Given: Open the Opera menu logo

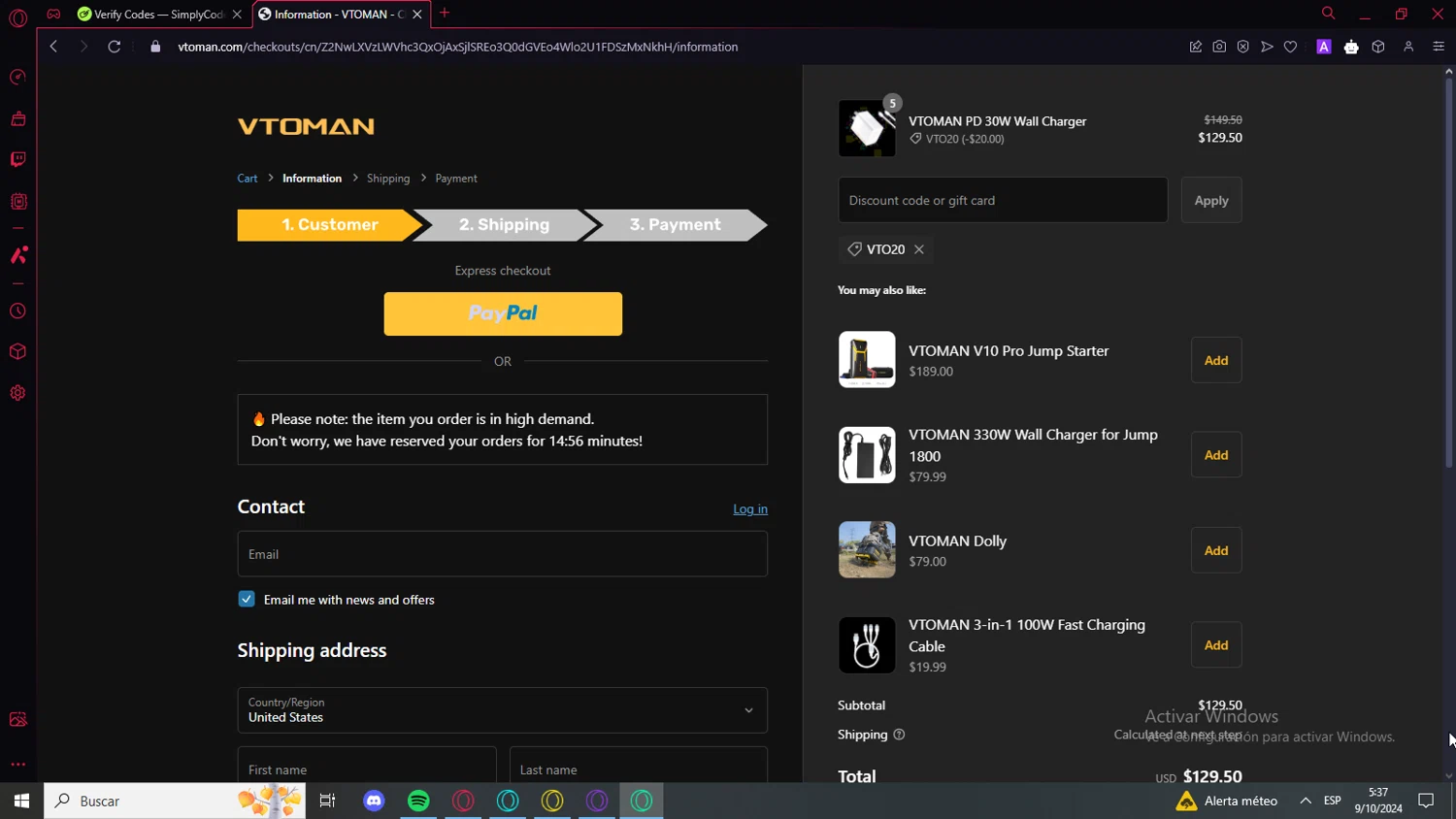Looking at the screenshot, I should (17, 16).
